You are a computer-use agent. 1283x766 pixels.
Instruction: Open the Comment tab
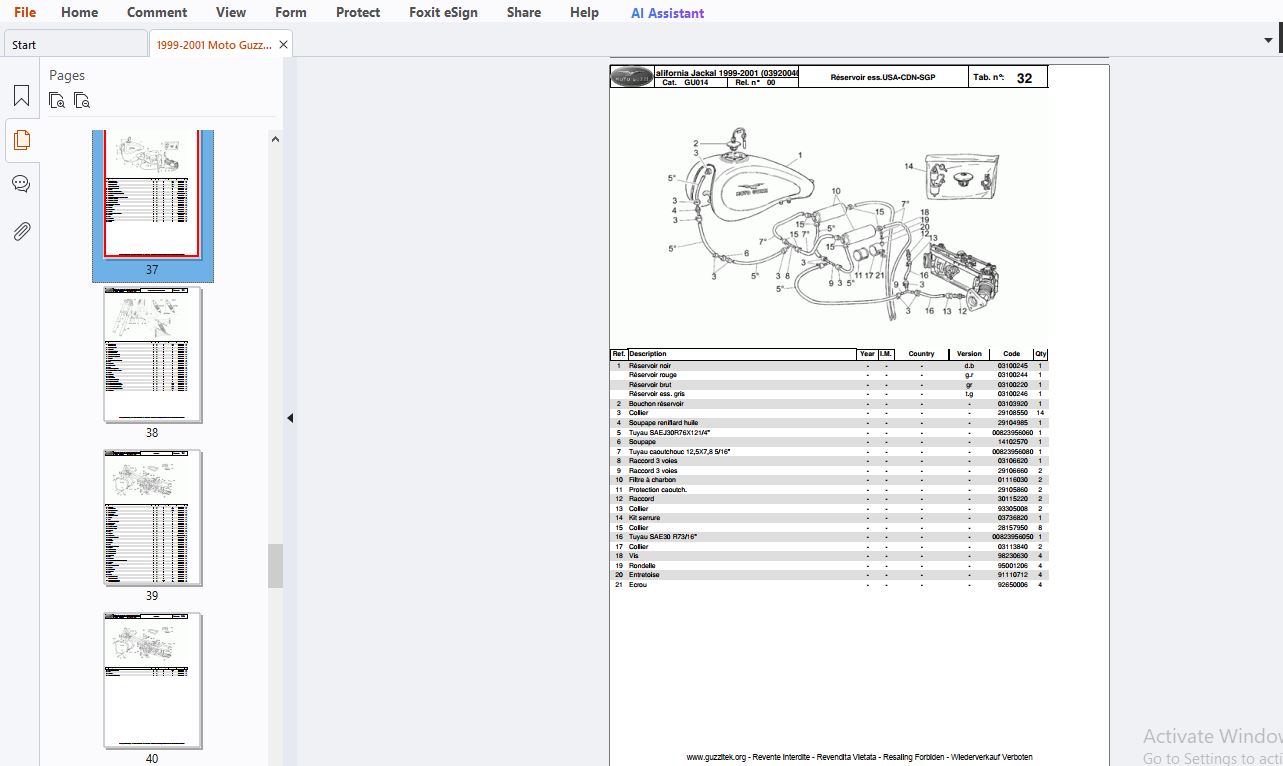pyautogui.click(x=157, y=12)
